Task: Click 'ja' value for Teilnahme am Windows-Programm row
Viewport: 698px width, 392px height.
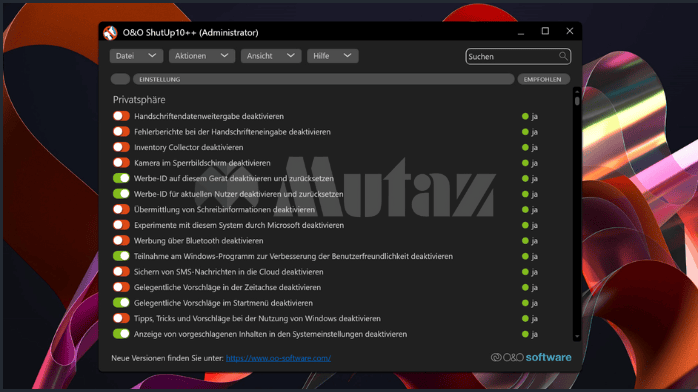Action: click(x=535, y=257)
